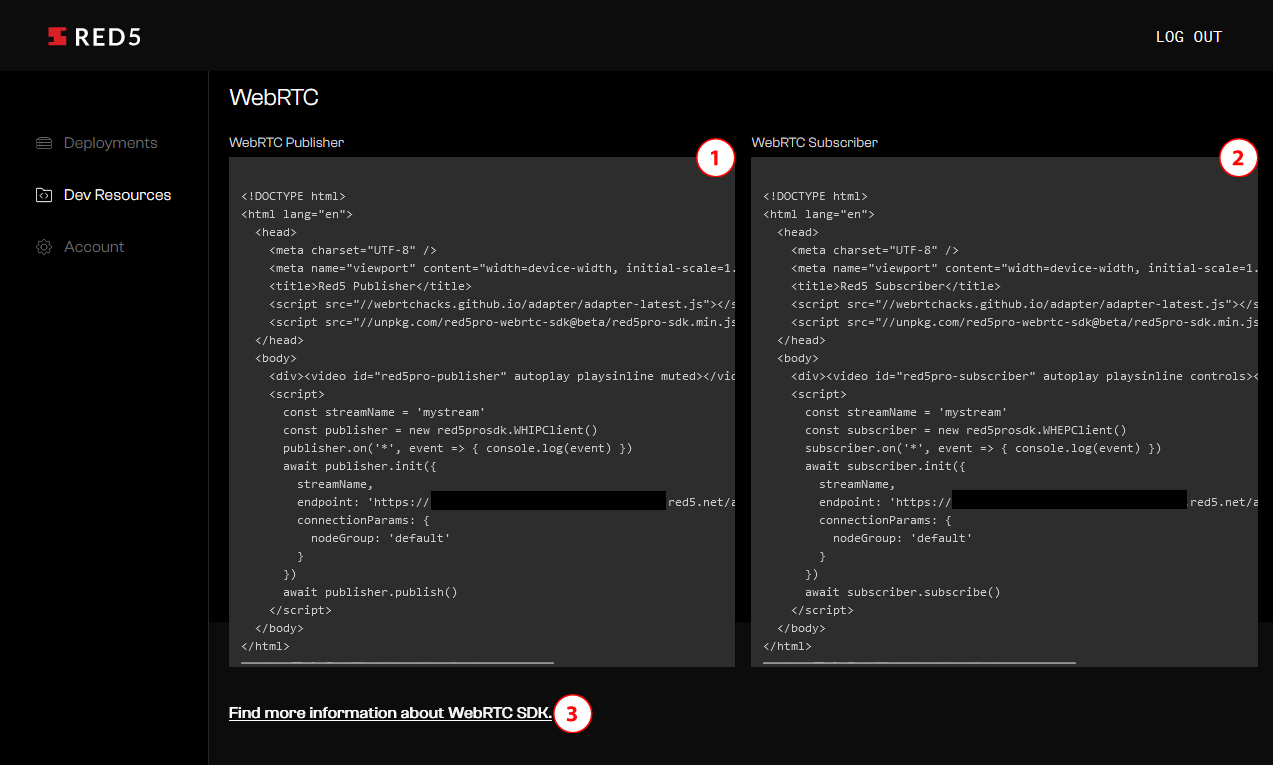Click the 'WebRTC Publisher' label
The height and width of the screenshot is (765, 1273).
point(286,142)
